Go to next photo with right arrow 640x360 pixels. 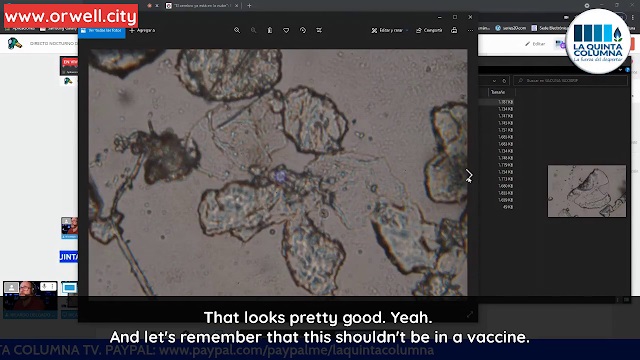click(x=469, y=176)
